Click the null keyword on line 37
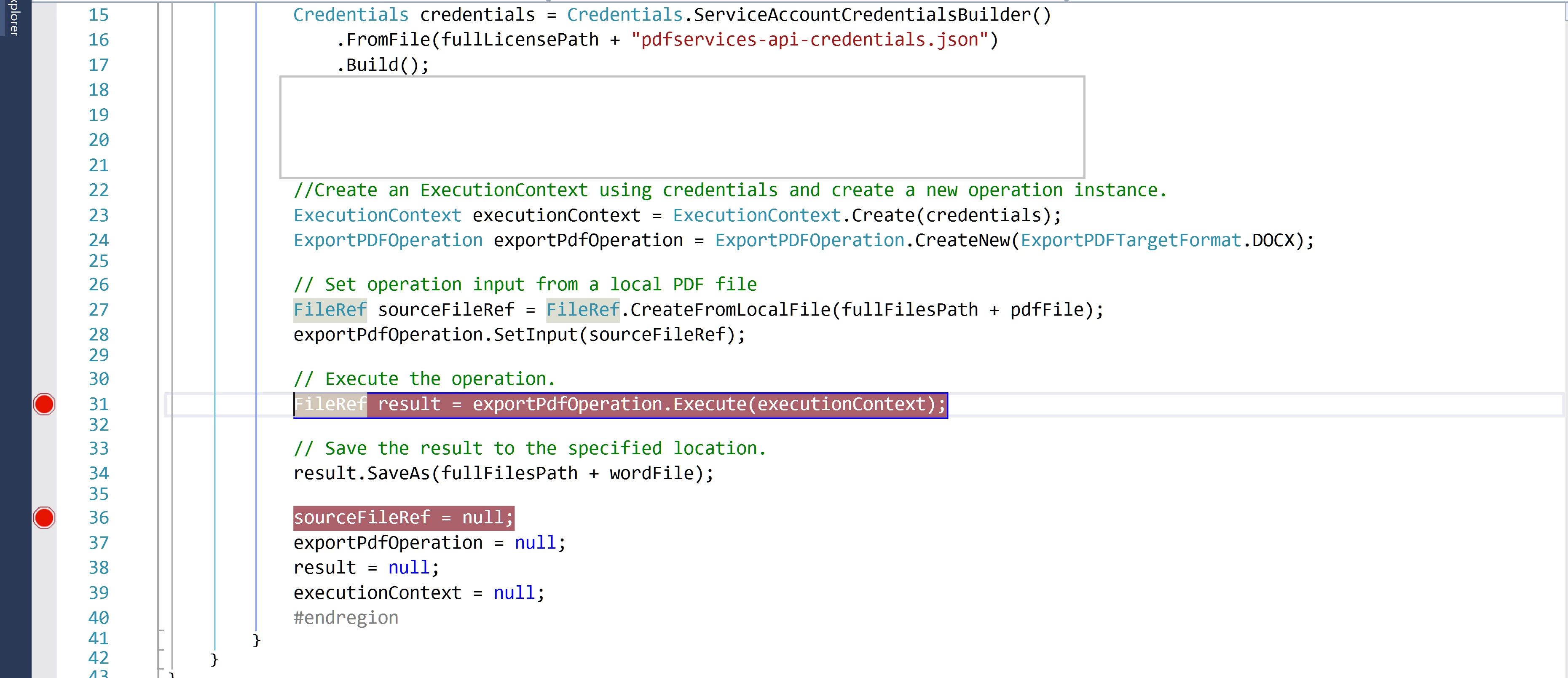 click(535, 543)
